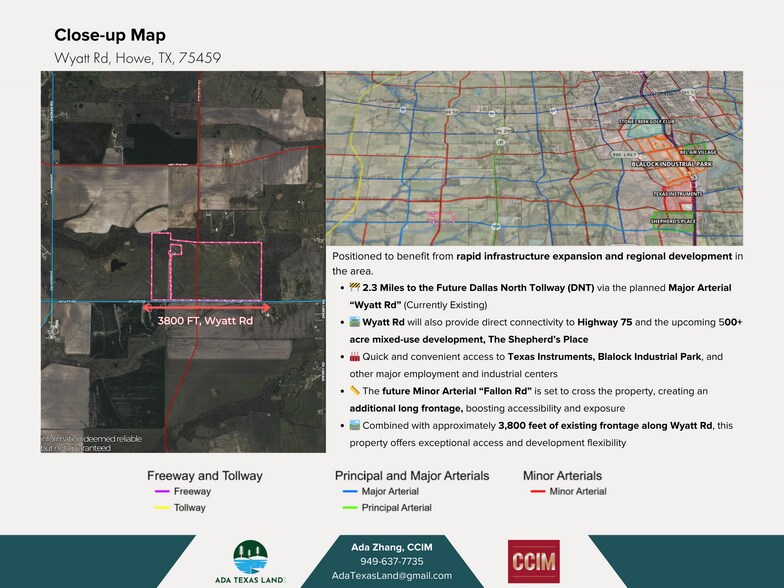Image resolution: width=784 pixels, height=588 pixels.
Task: Click the purple Freeway legend swatch
Action: [x=162, y=492]
